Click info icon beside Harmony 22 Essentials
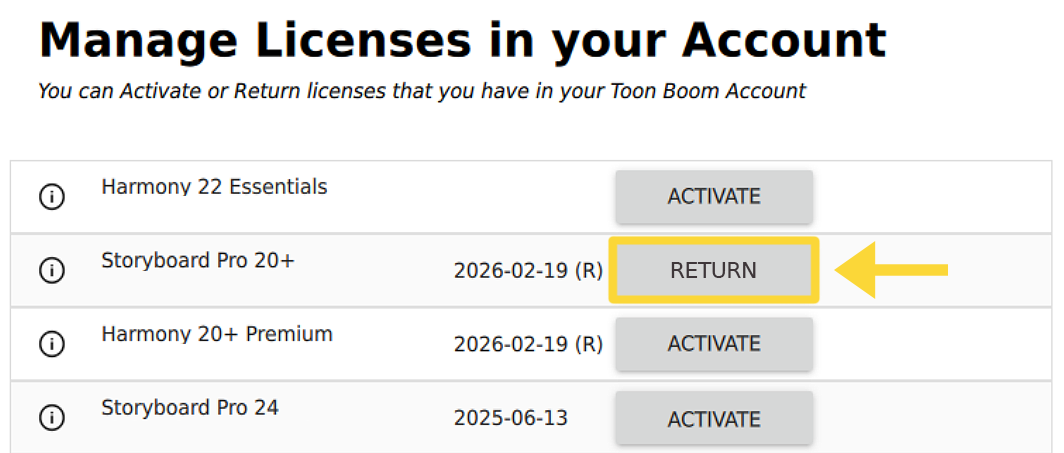The image size is (1064, 453). [x=51, y=197]
